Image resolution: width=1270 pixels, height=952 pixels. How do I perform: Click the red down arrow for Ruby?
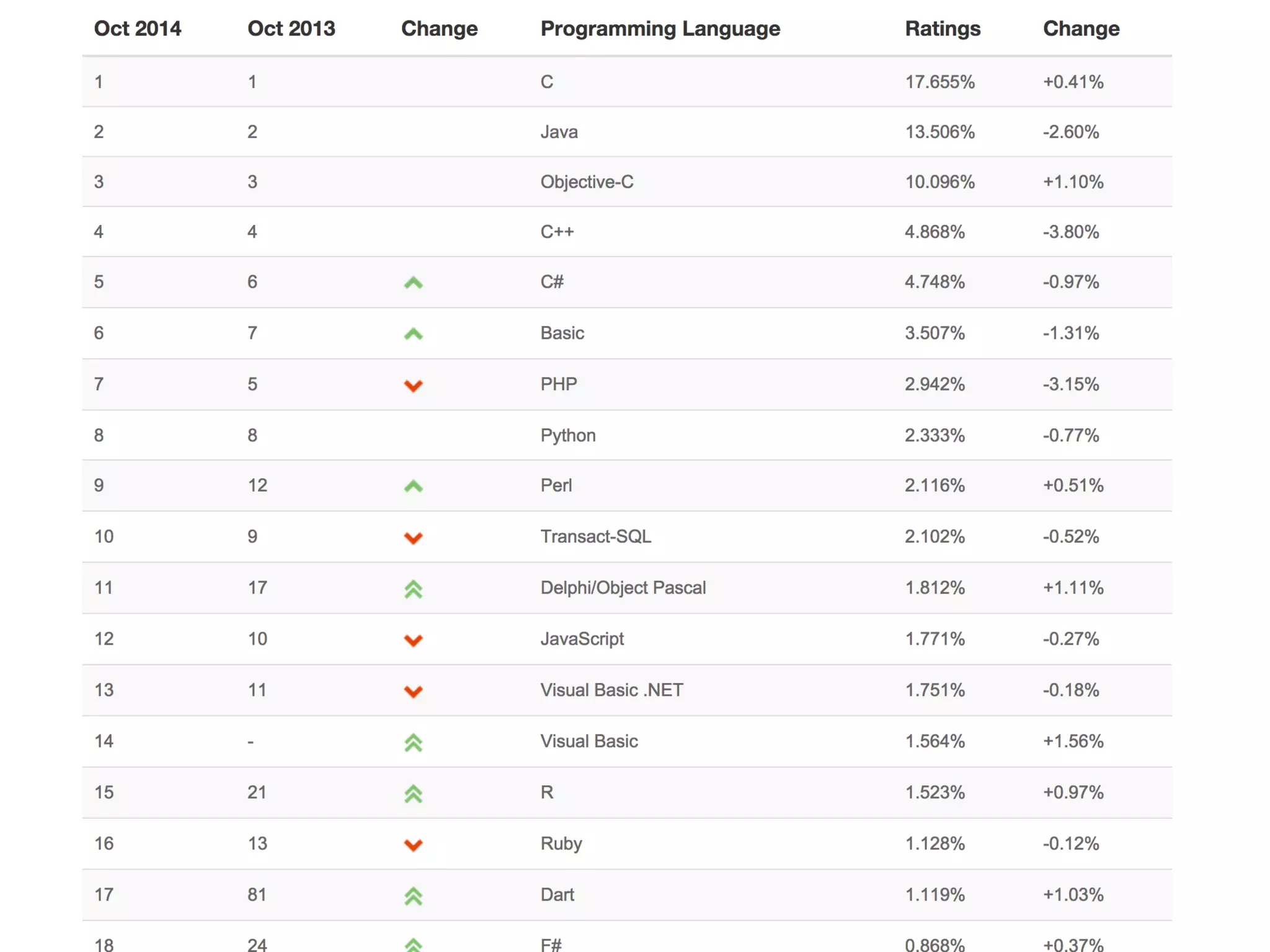point(413,845)
